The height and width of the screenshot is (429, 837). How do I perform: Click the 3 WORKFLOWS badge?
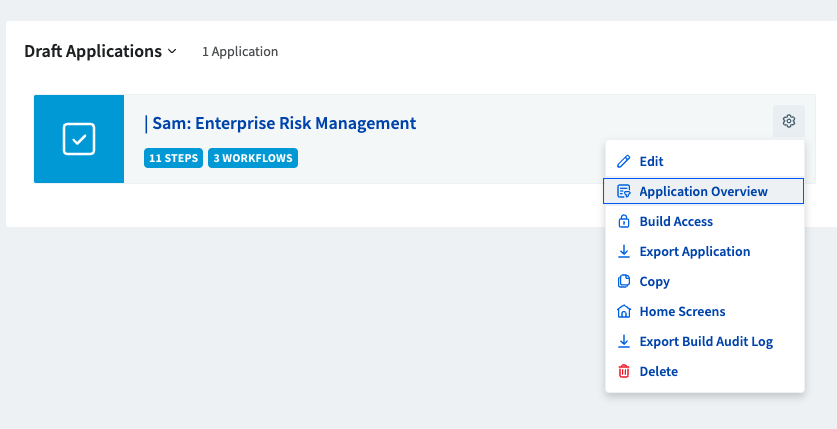253,158
